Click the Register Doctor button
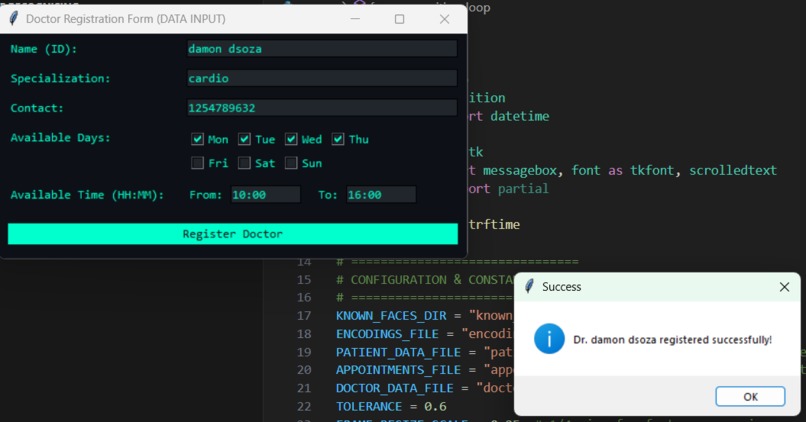Viewport: 806px width, 422px height. (x=233, y=234)
